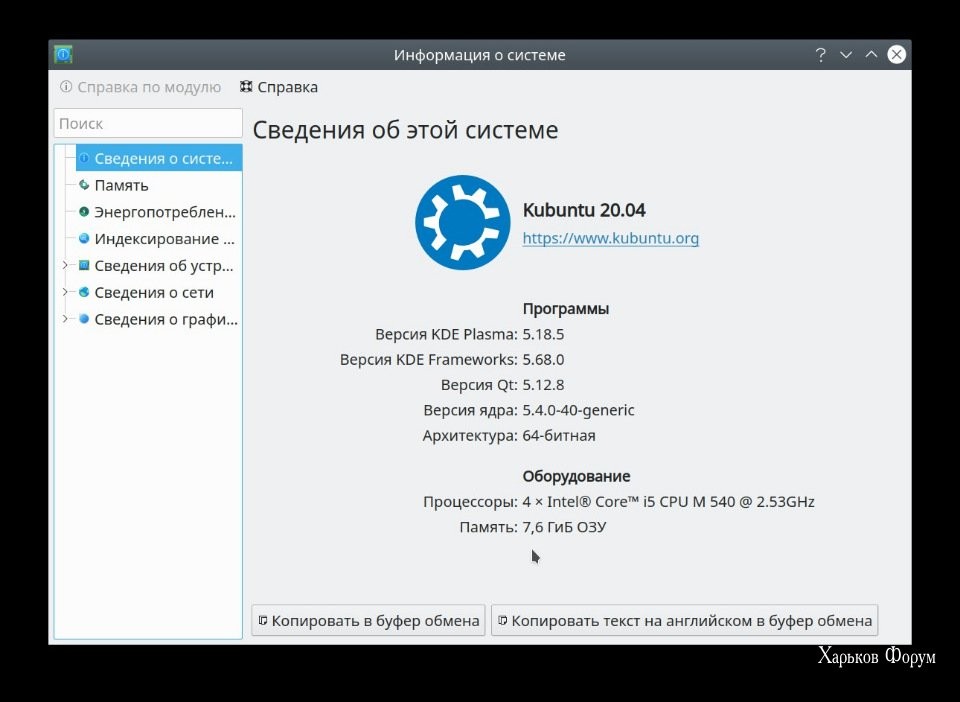Click the Оборудование section header
The height and width of the screenshot is (702, 960).
pyautogui.click(x=576, y=476)
